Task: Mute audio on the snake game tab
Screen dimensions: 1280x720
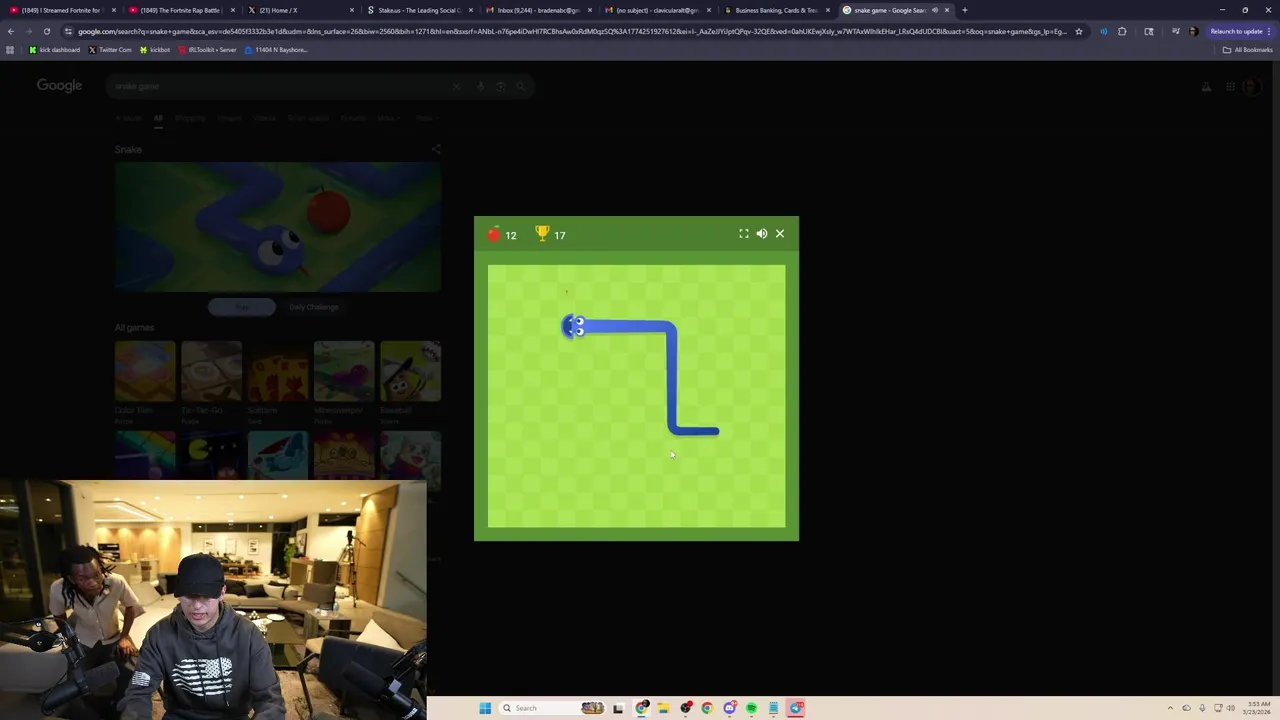Action: click(x=935, y=10)
